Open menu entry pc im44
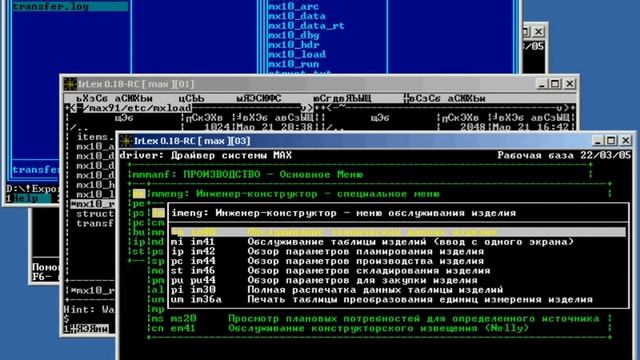Image resolution: width=640 pixels, height=360 pixels. pos(327,261)
